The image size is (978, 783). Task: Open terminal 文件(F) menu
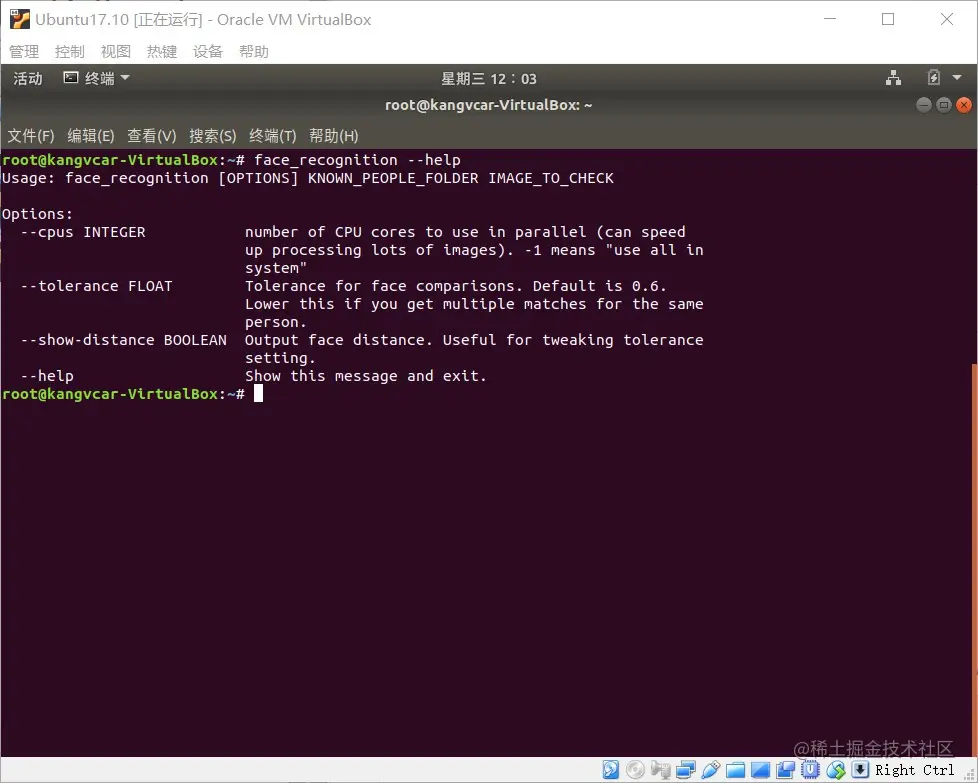click(x=31, y=135)
